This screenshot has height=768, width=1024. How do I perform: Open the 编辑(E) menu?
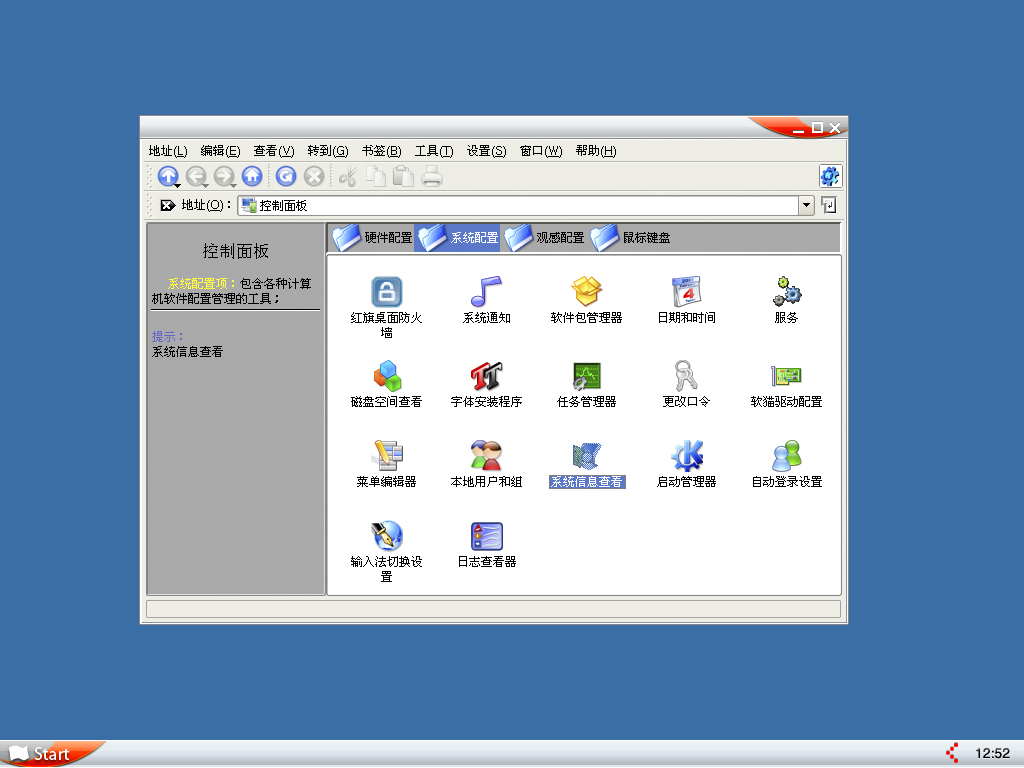pyautogui.click(x=220, y=151)
